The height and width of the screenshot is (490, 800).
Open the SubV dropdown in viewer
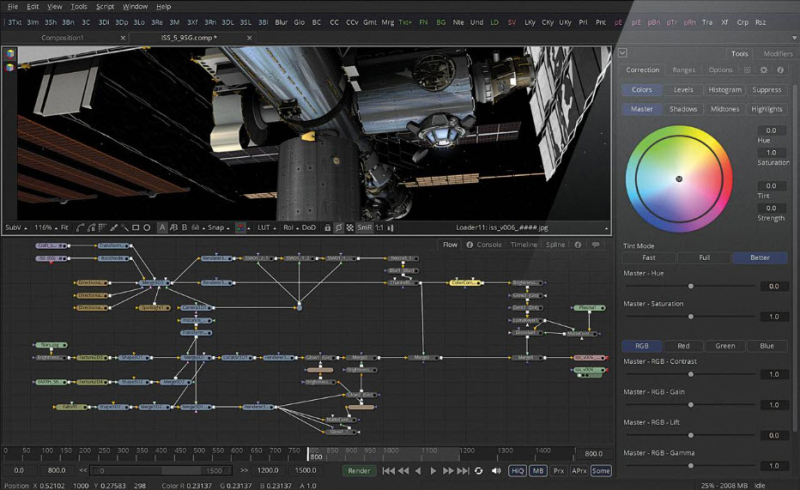click(x=15, y=227)
